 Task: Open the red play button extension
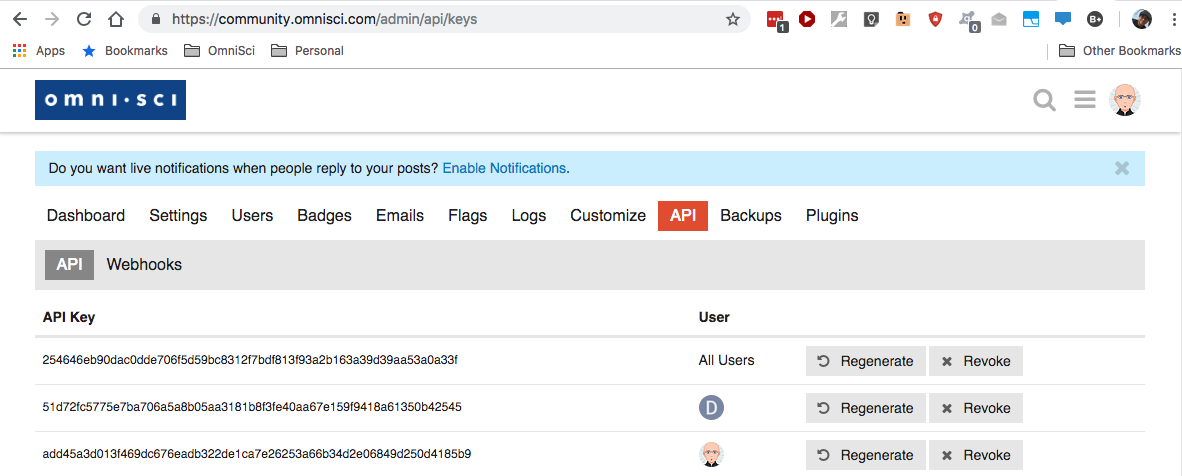(807, 19)
